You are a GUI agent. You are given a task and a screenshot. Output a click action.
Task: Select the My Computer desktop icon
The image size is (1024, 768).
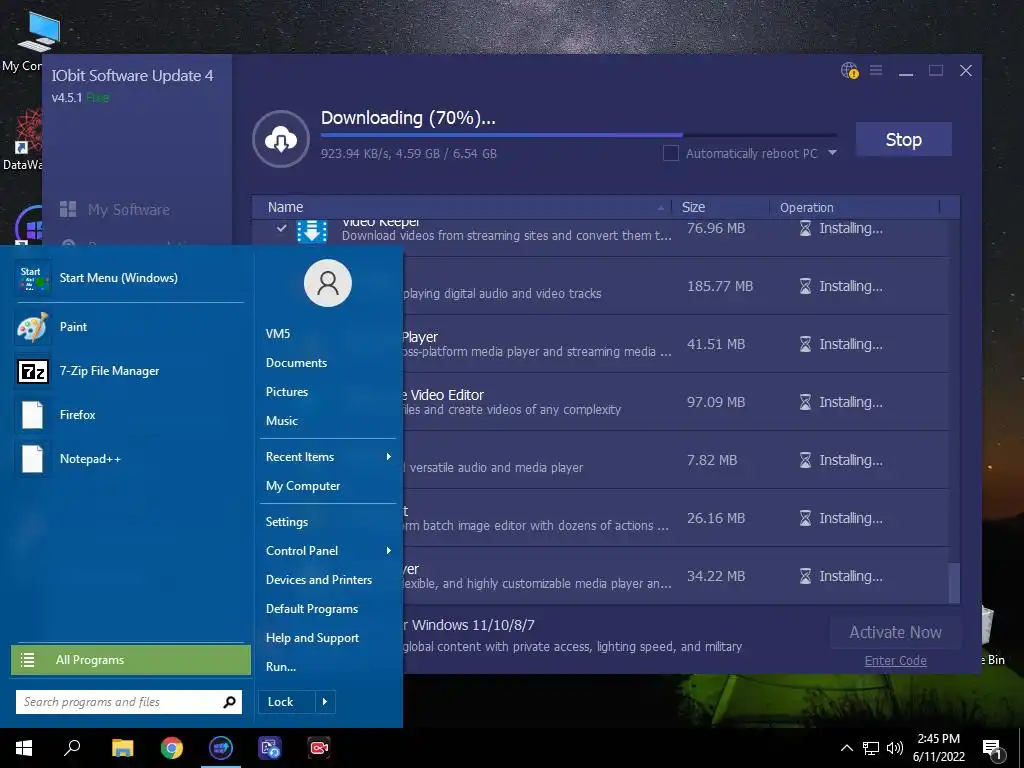tap(29, 40)
